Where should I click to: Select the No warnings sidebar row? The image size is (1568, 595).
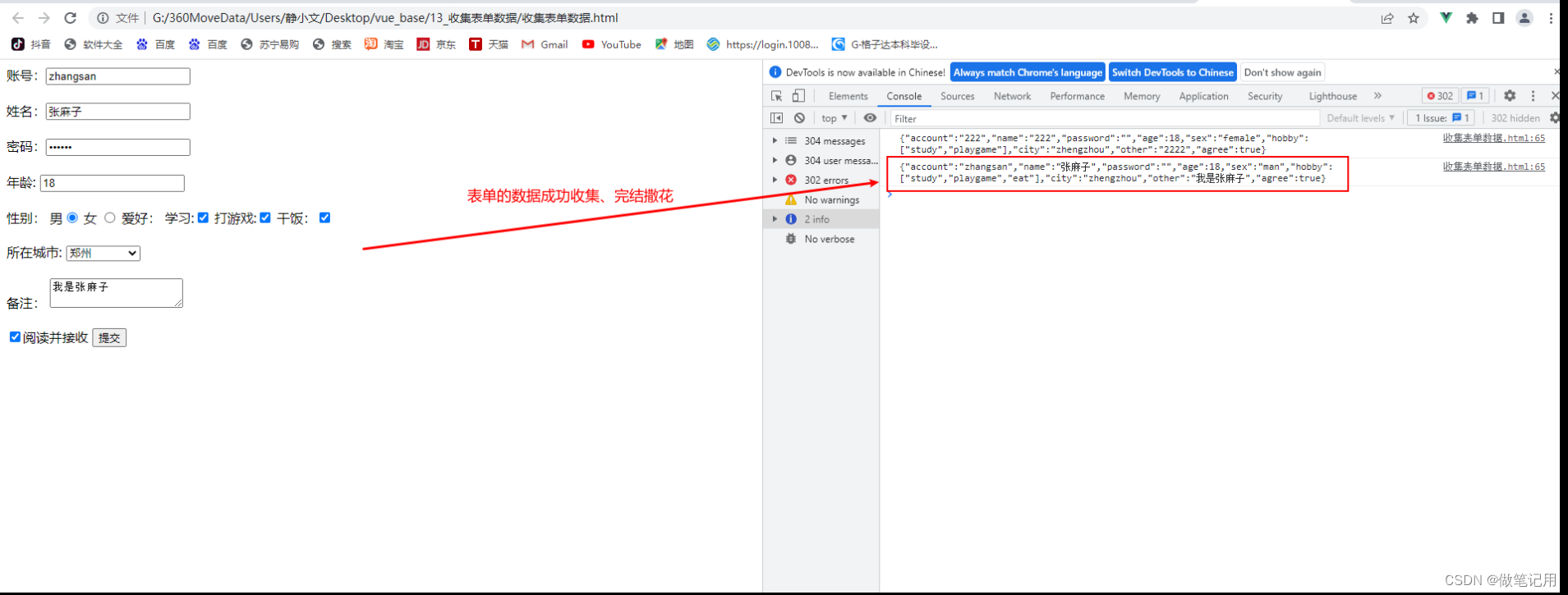[821, 199]
